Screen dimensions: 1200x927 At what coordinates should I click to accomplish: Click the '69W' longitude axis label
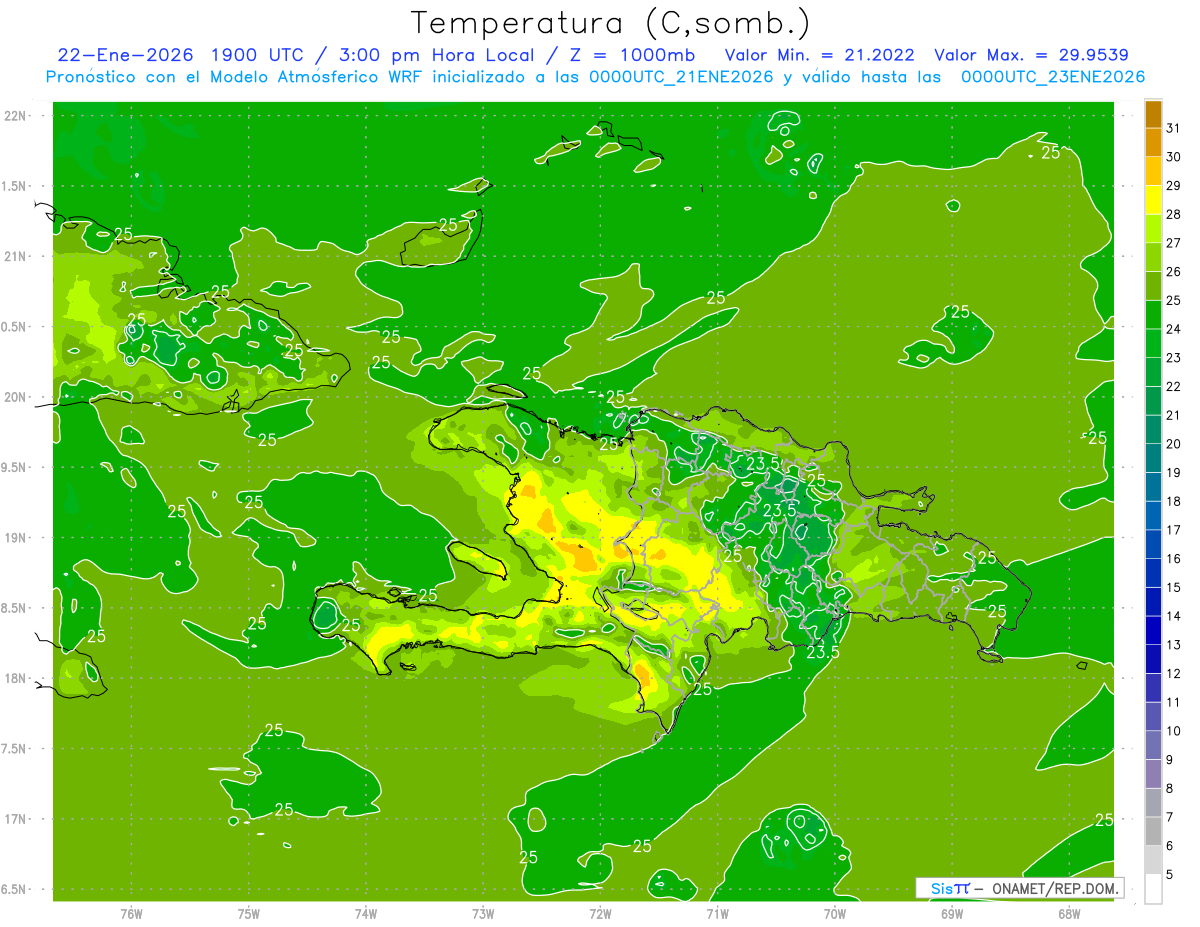(x=952, y=913)
